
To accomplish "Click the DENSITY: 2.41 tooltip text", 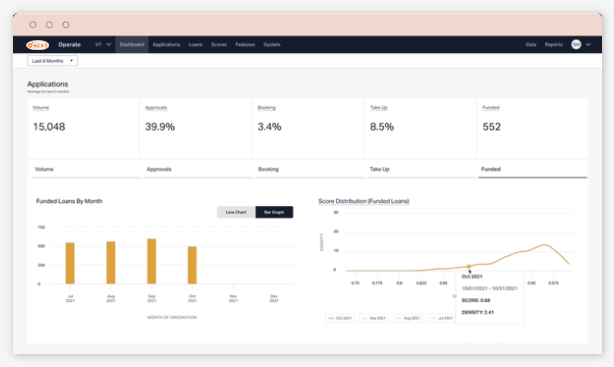I will coord(478,313).
